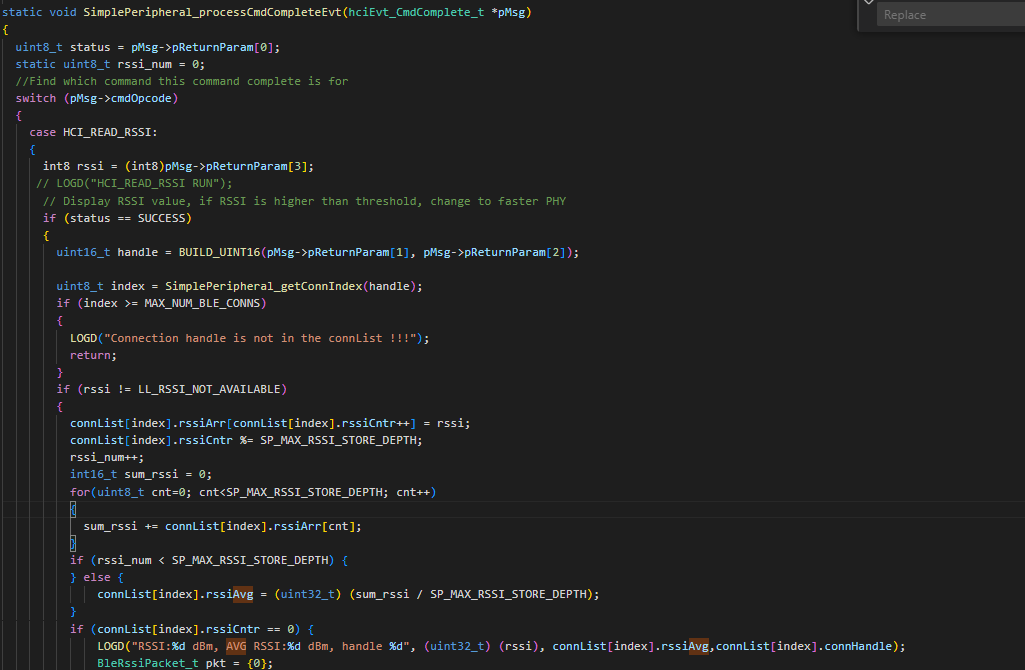
Task: Click the return; statement
Action: click(x=93, y=355)
